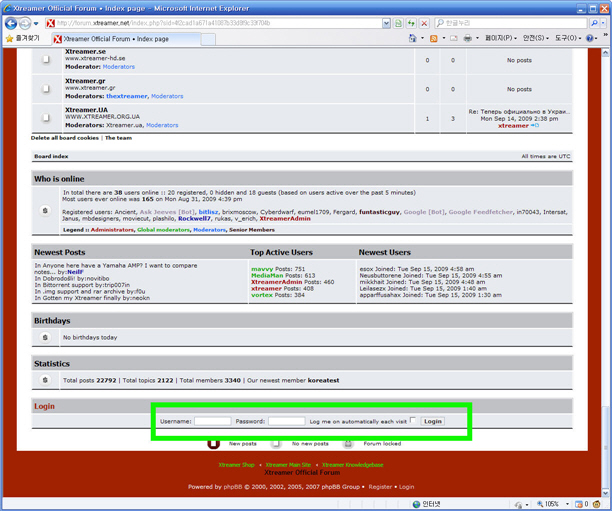Expand the Print options dropdown arrow
The height and width of the screenshot is (511, 612).
click(x=477, y=38)
